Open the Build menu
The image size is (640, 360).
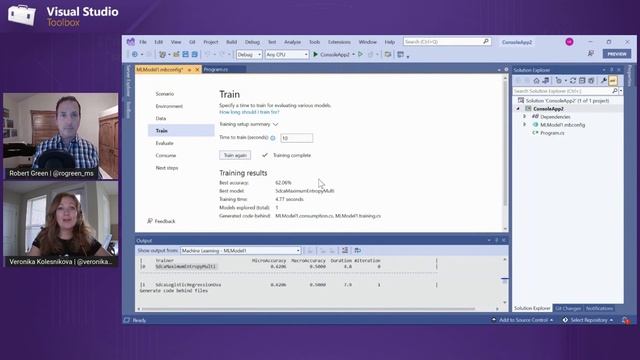pyautogui.click(x=231, y=42)
